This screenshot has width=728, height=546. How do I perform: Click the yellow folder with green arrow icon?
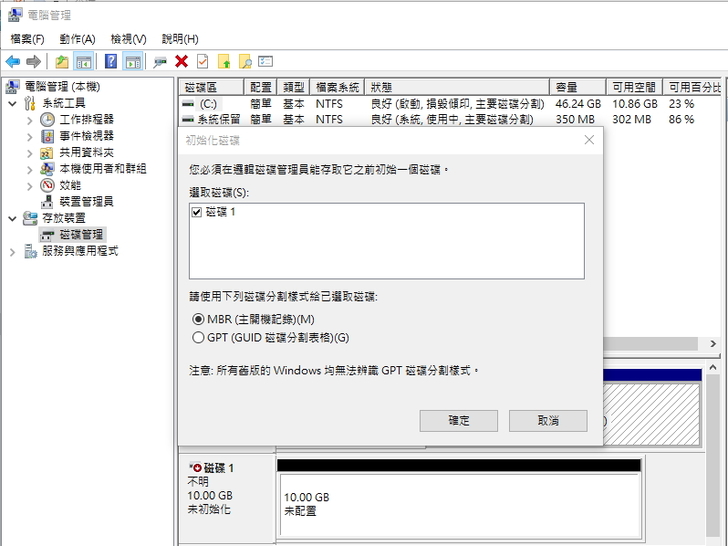click(x=224, y=61)
